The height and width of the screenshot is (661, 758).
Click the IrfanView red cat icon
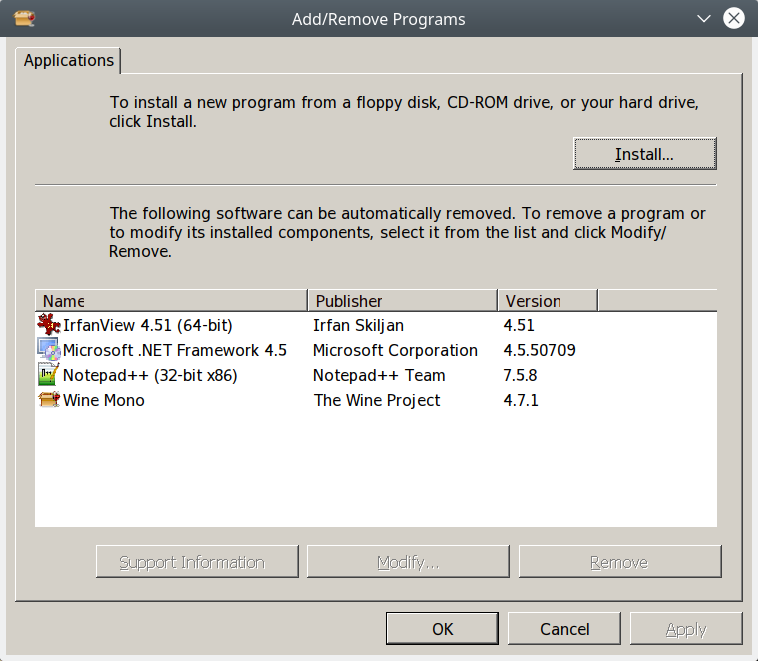[49, 324]
